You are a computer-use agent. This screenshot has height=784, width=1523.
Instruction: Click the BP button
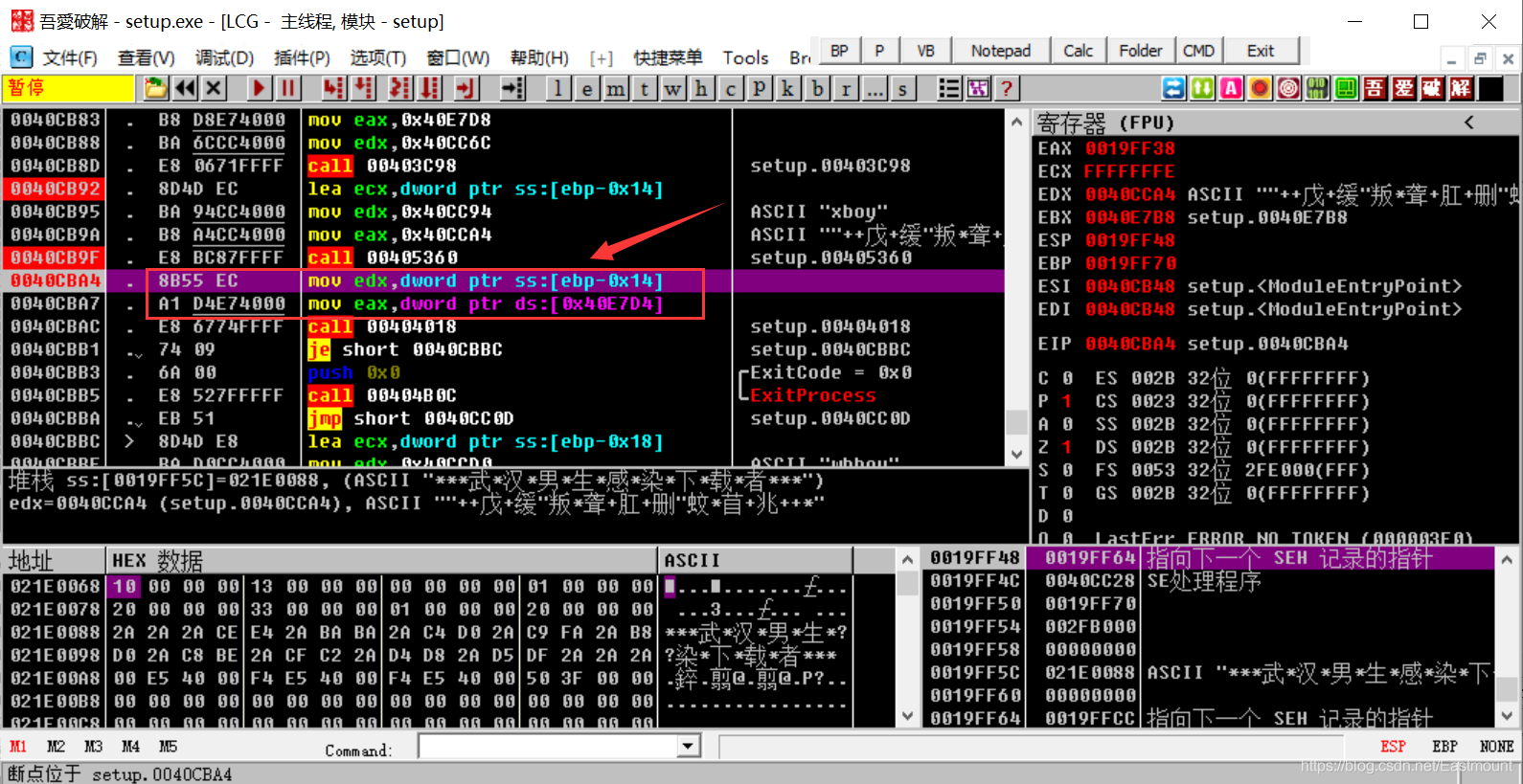pos(839,51)
